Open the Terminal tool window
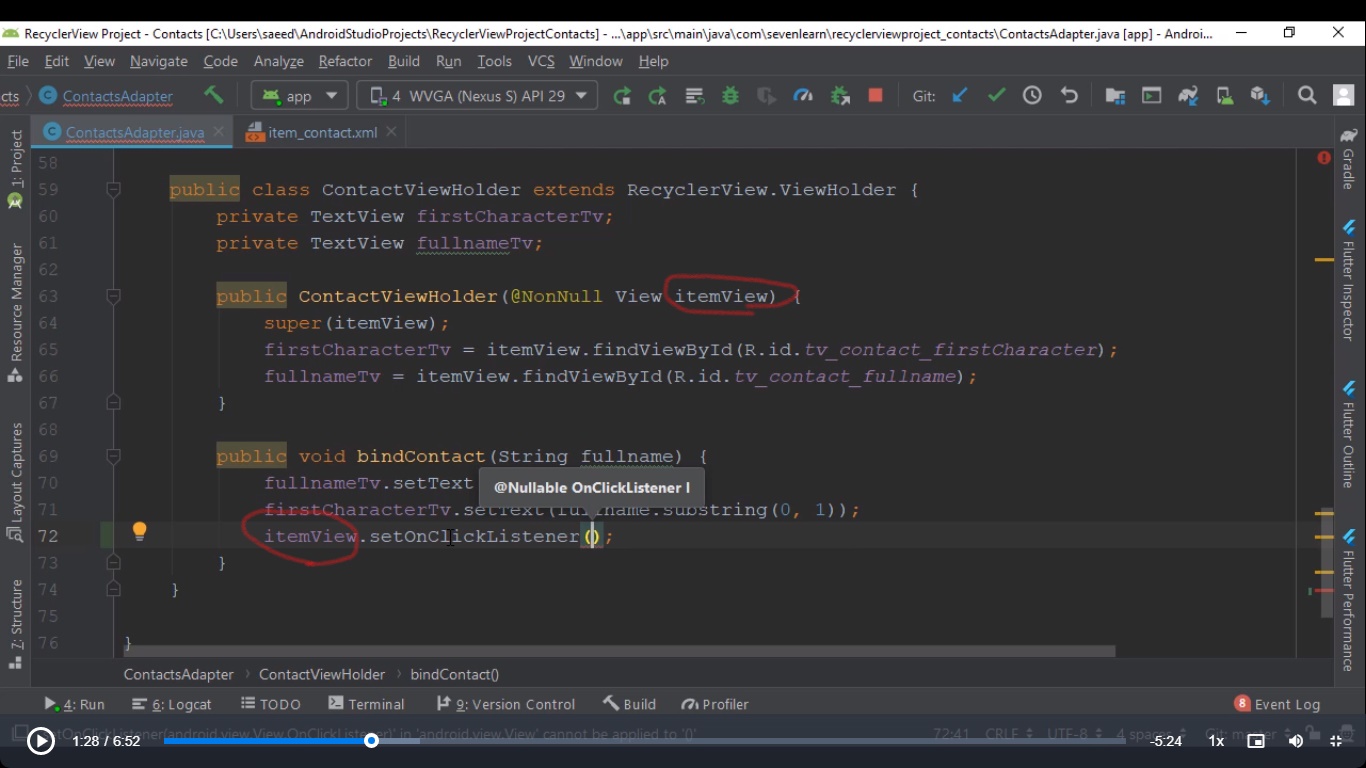This screenshot has width=1366, height=768. pyautogui.click(x=367, y=704)
